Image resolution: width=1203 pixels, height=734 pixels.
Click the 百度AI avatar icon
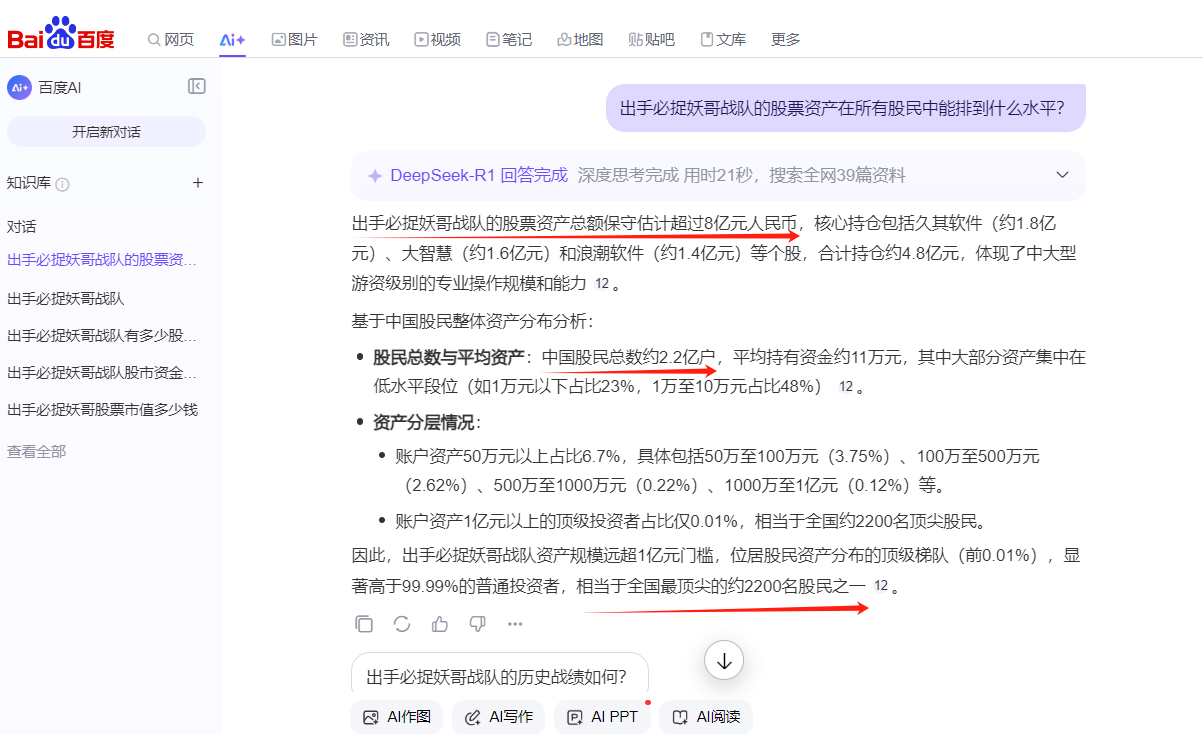[x=19, y=87]
